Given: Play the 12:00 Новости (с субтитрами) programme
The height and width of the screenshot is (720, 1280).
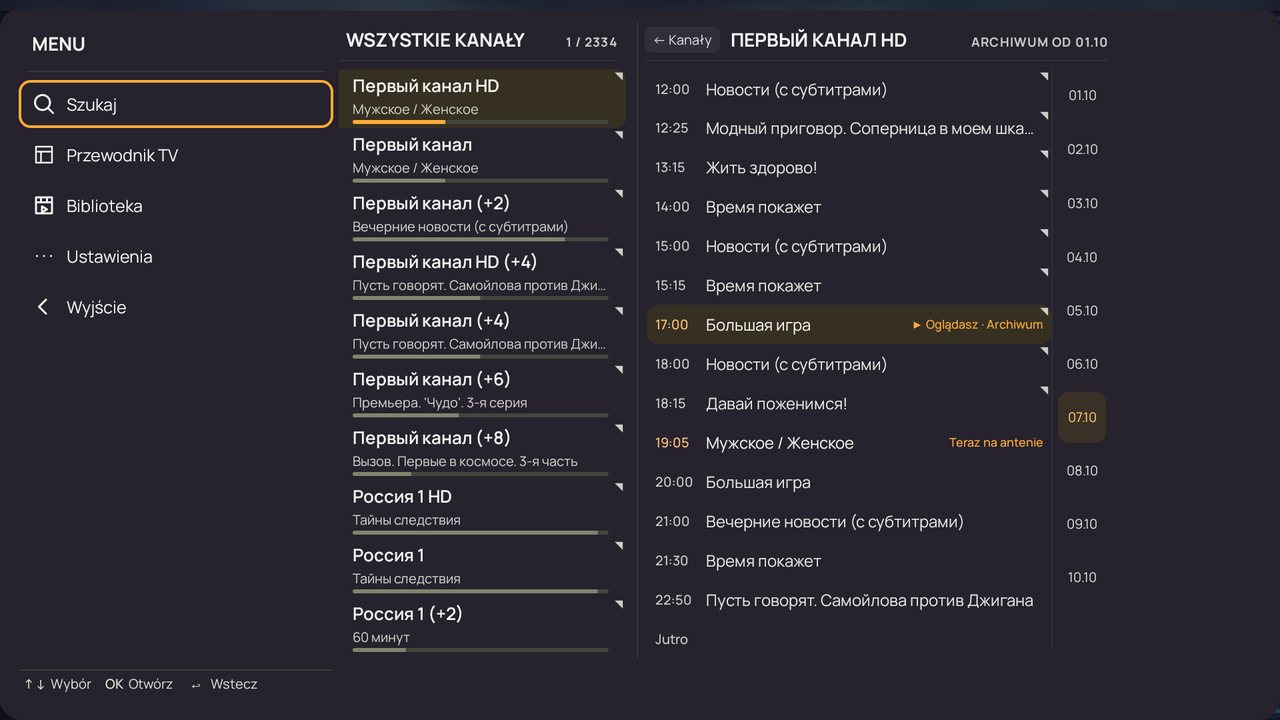Looking at the screenshot, I should 849,90.
